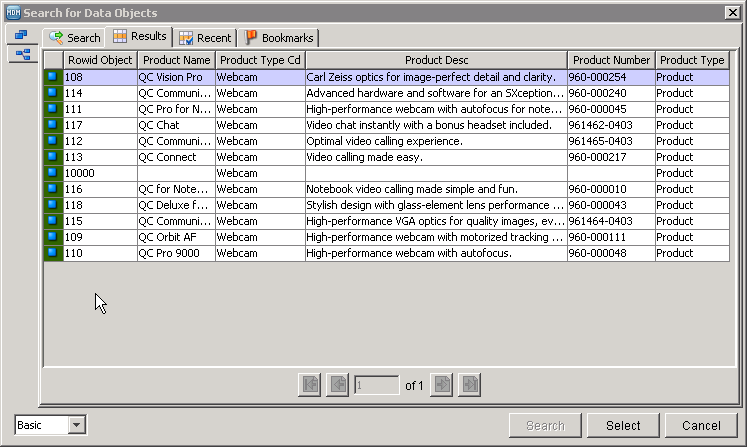Screen dimensions: 747x447
Task: Click the QC Pro for N... name cell
Action: (176, 109)
